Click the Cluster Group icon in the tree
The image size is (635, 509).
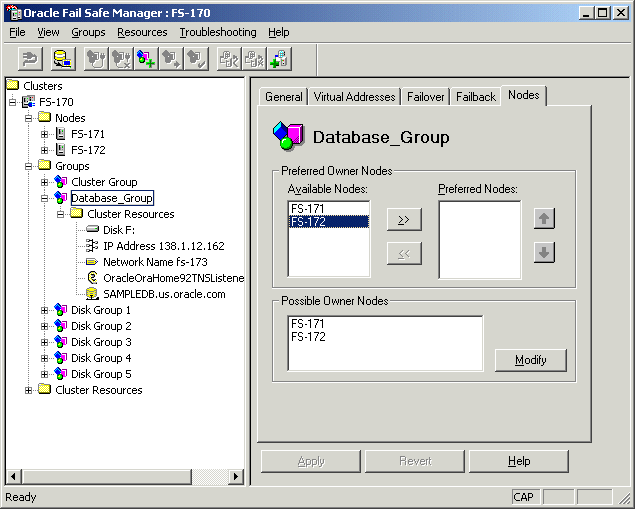(61, 182)
